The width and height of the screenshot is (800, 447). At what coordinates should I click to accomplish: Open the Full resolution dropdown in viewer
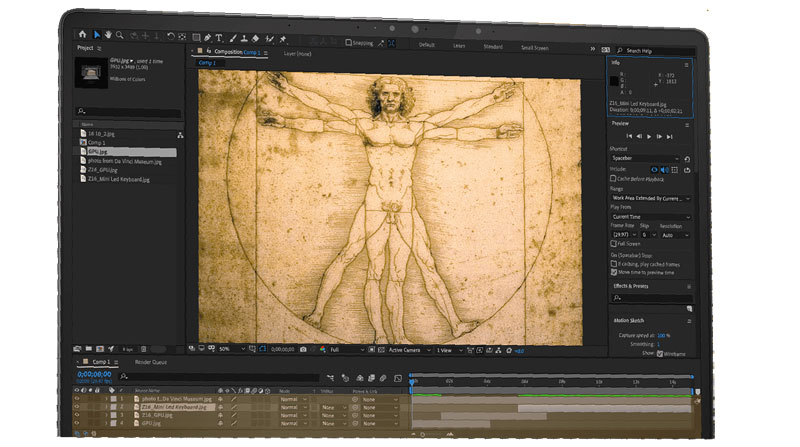pyautogui.click(x=347, y=350)
